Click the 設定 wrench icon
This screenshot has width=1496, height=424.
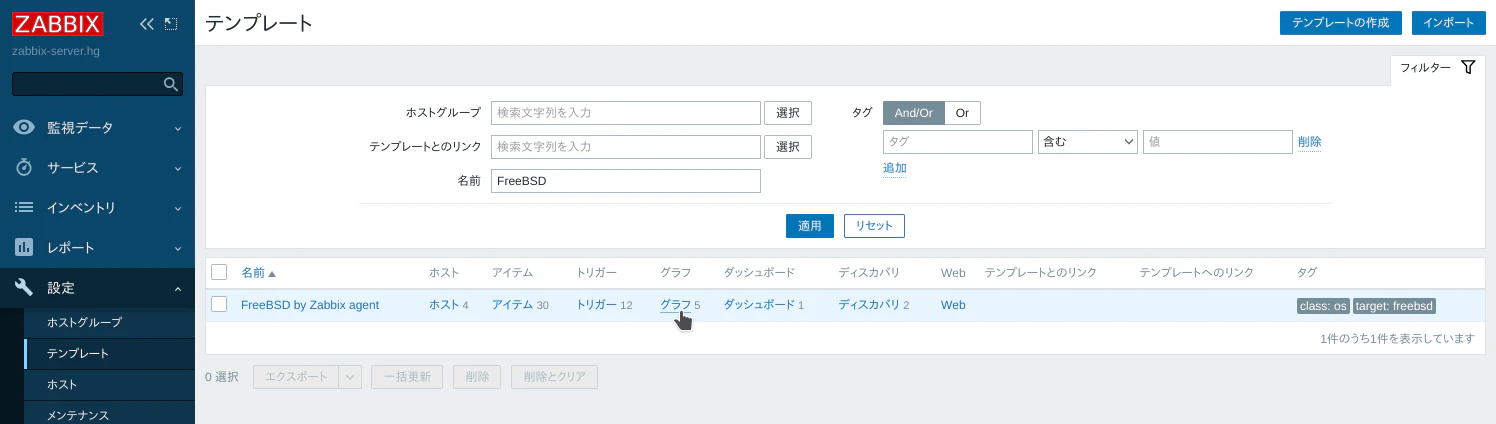point(24,288)
